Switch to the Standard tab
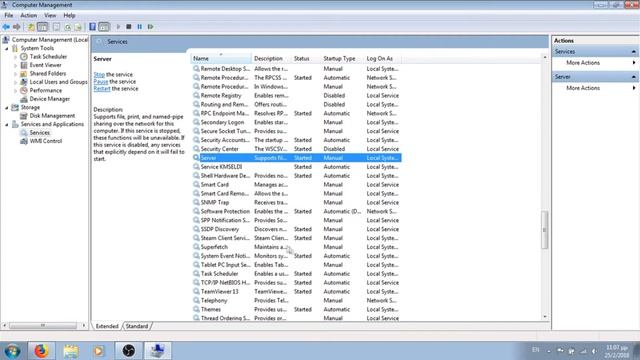Viewport: 640px width, 360px height. (137, 326)
